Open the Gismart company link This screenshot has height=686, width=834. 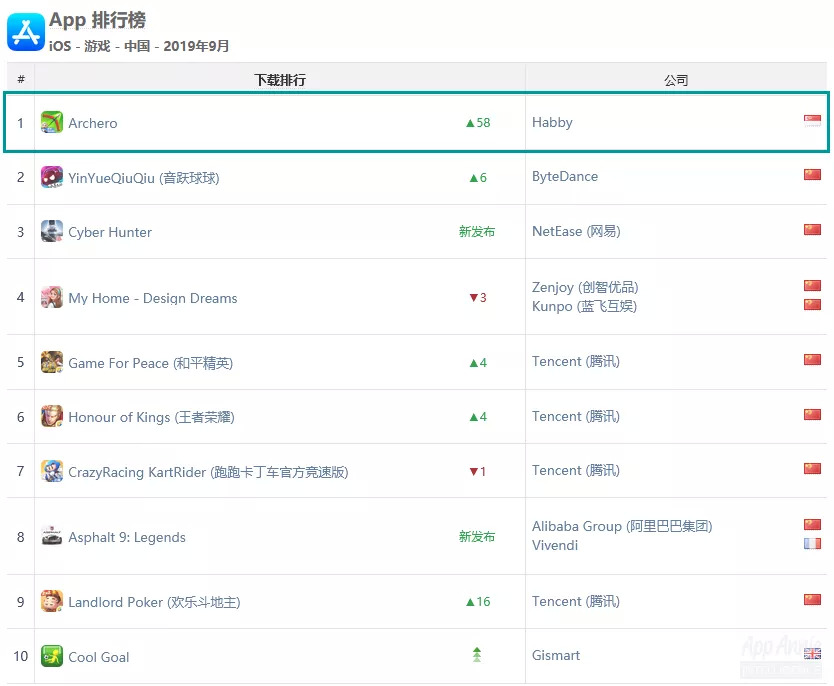556,656
